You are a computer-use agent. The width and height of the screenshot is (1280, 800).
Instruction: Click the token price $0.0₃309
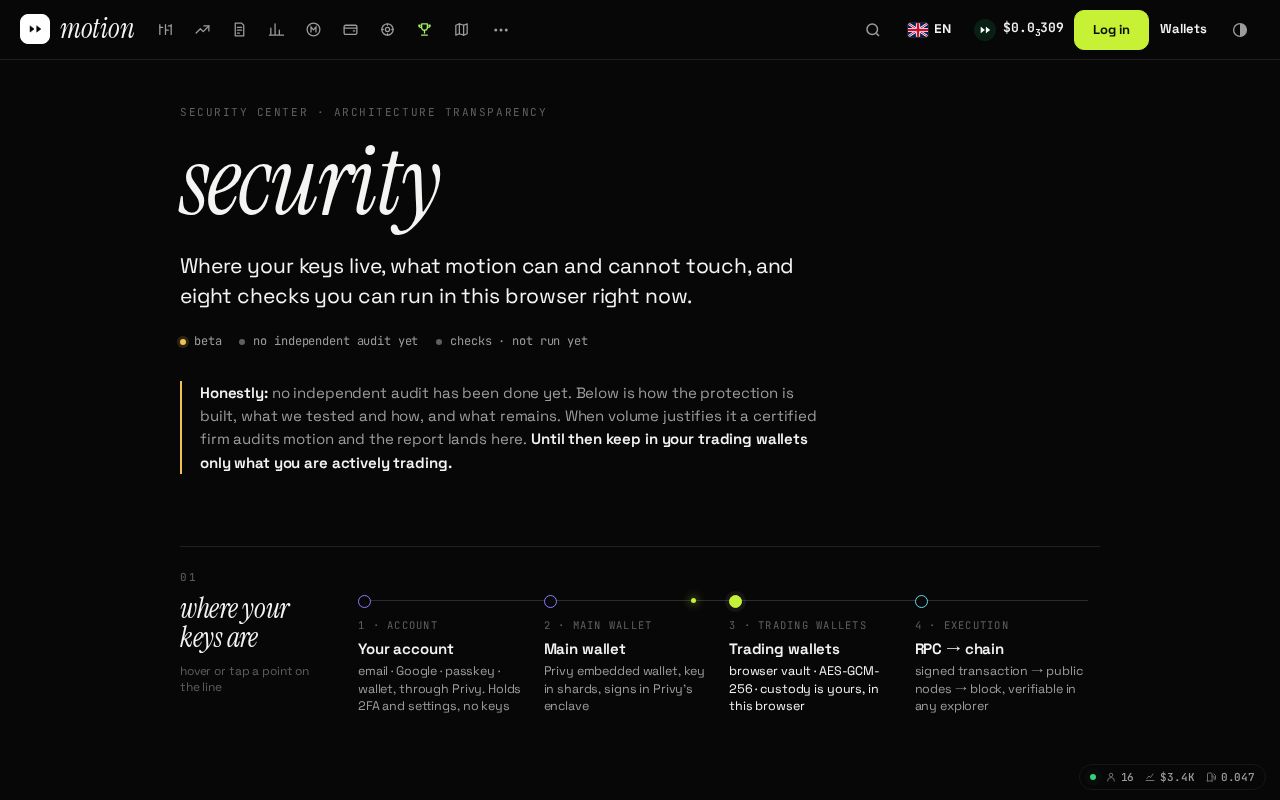click(1019, 29)
